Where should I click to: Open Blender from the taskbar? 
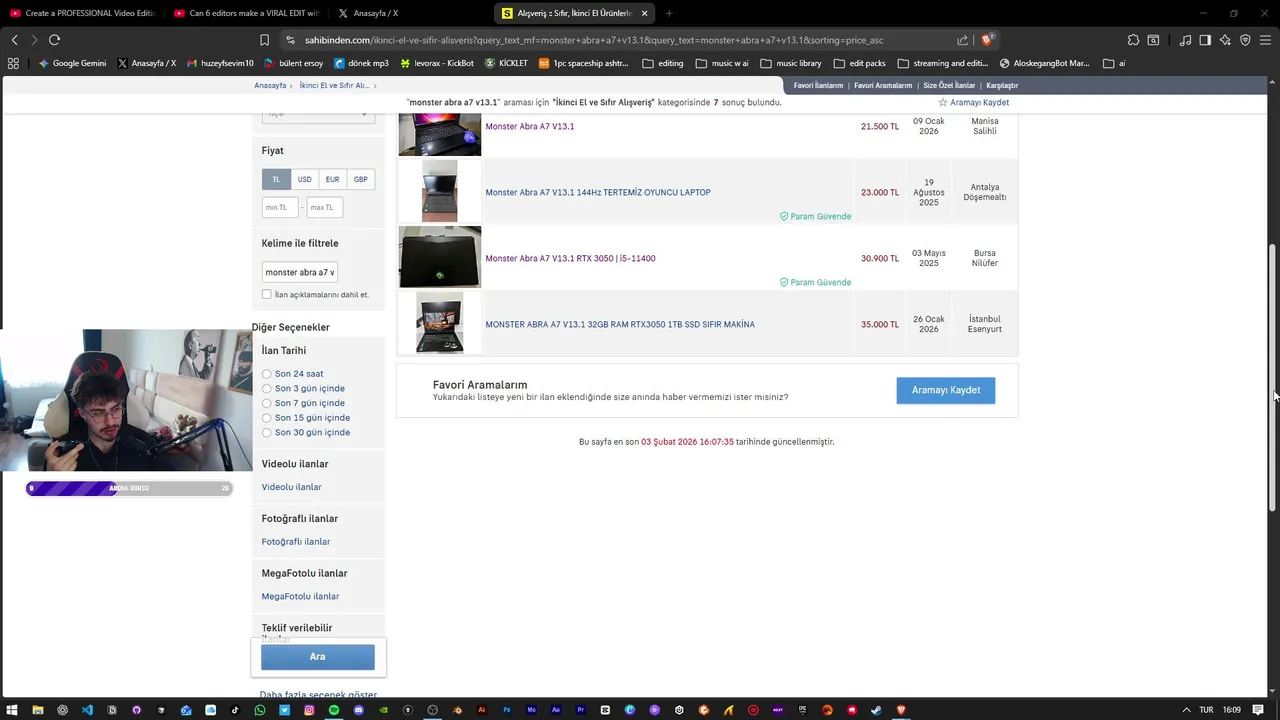click(457, 710)
